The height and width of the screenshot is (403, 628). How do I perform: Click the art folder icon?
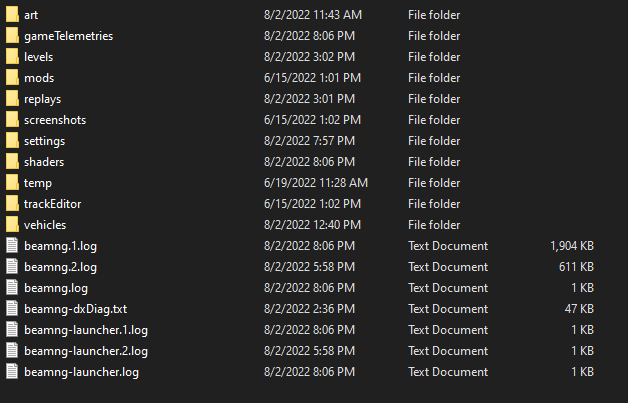coord(12,15)
